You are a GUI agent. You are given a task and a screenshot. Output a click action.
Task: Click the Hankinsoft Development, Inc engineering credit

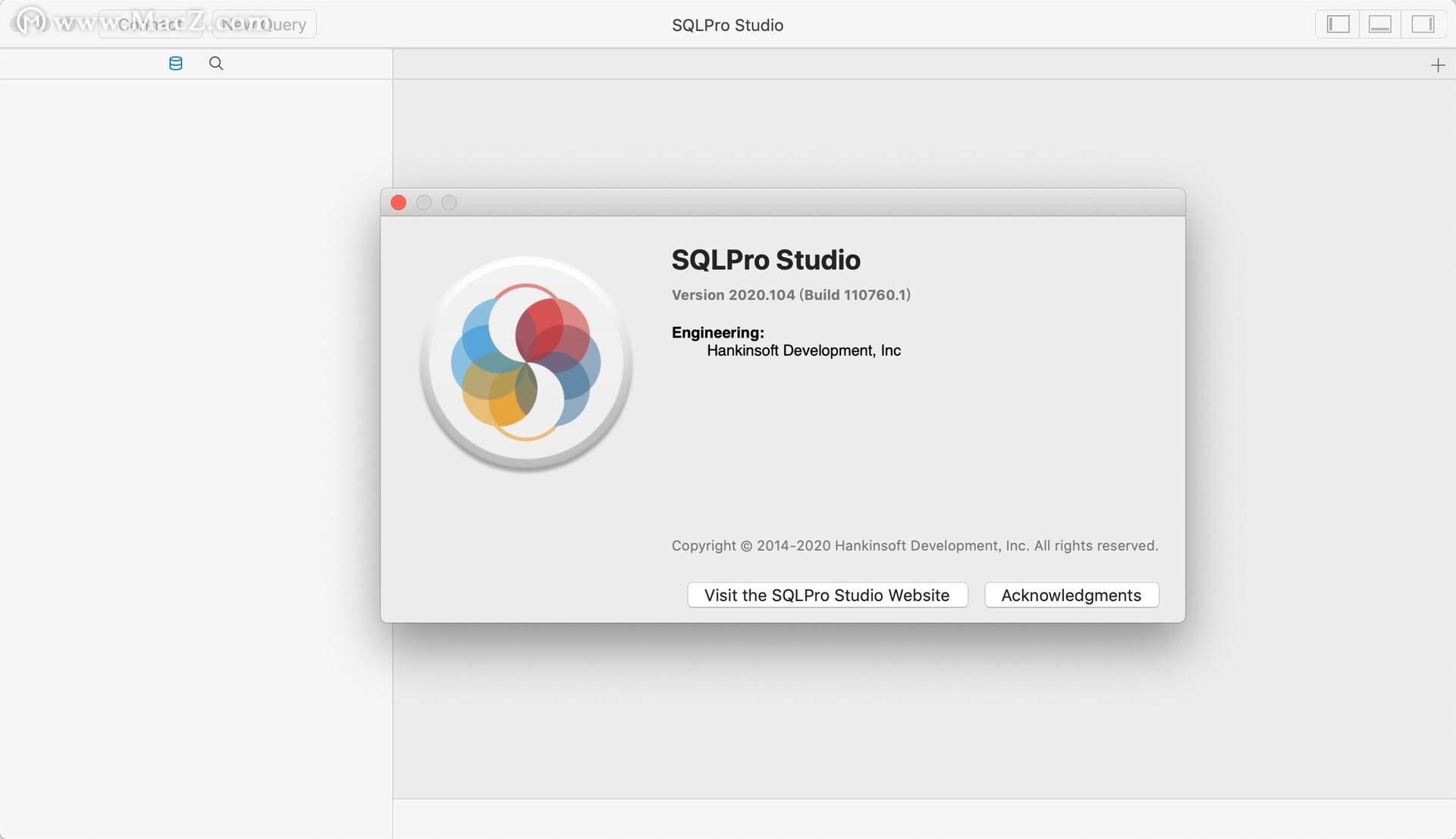(x=804, y=350)
